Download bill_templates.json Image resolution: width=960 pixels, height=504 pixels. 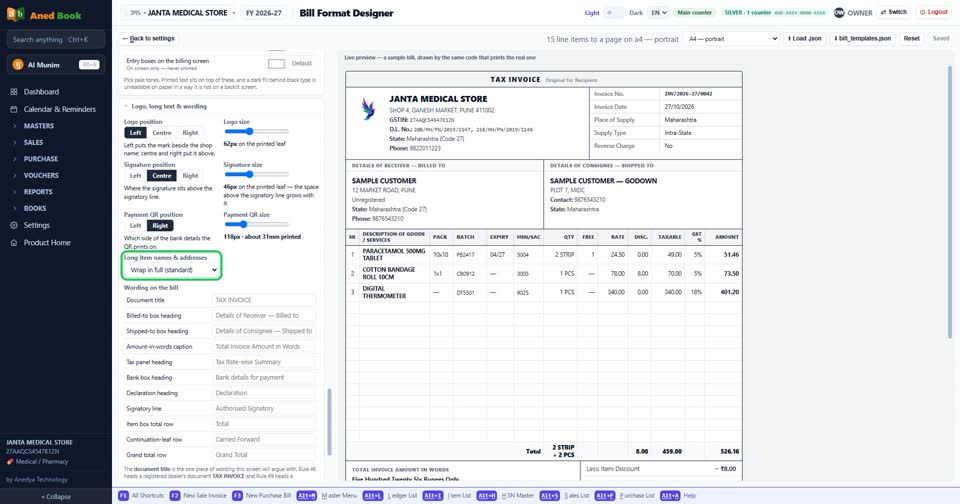coord(863,39)
